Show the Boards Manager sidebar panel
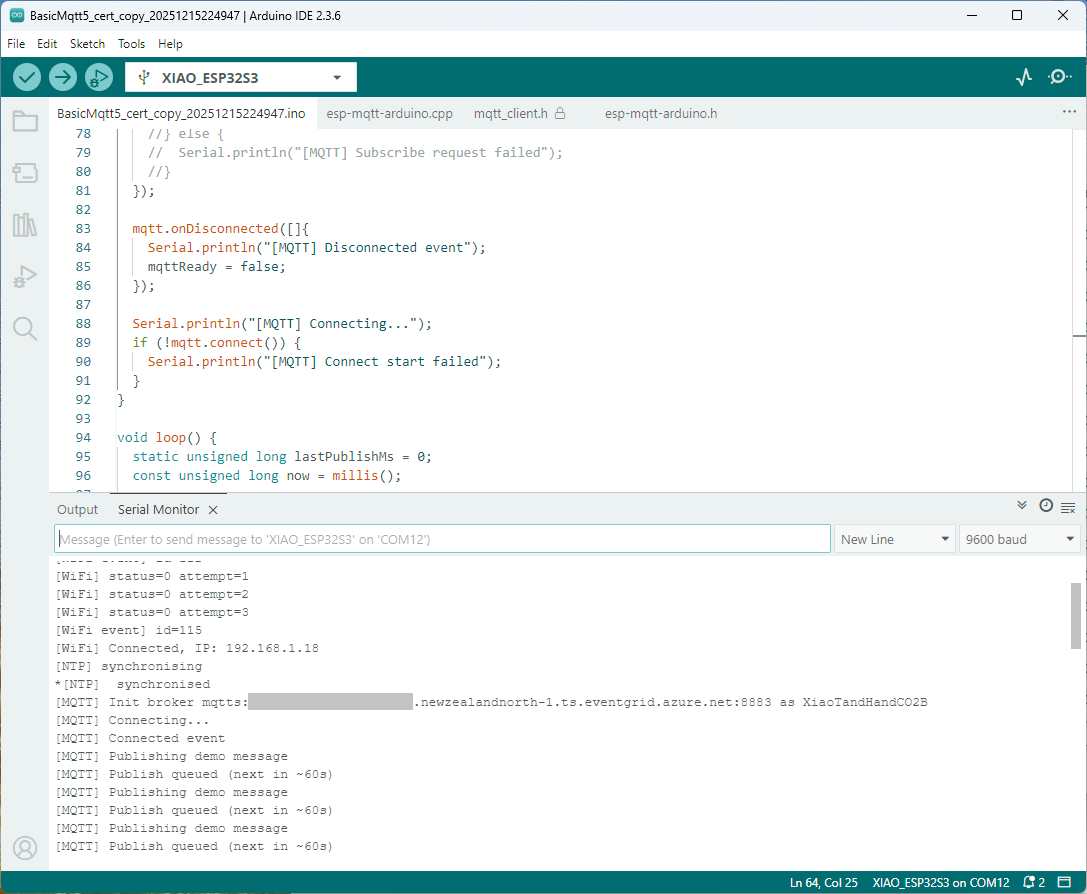 (25, 174)
